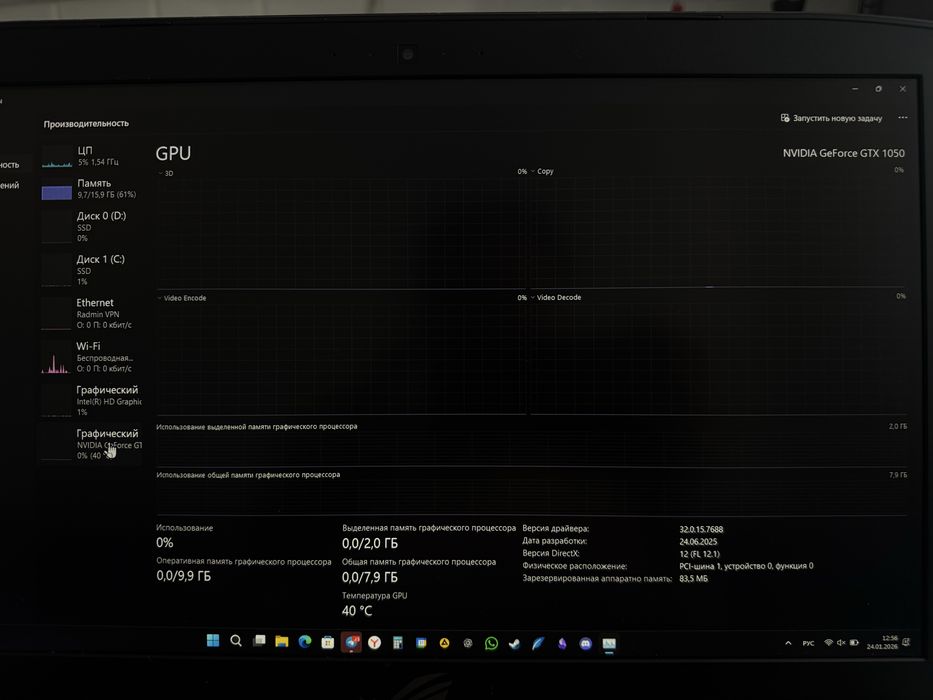Click dedicated GPU memory value 0,0/2,0 ГБ
Image resolution: width=933 pixels, height=700 pixels.
[x=370, y=543]
